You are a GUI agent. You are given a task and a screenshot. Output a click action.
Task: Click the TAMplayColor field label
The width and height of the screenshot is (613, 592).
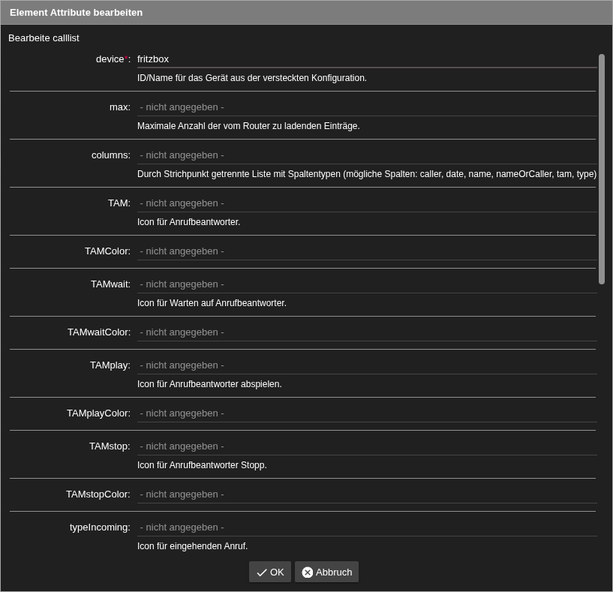coord(99,413)
